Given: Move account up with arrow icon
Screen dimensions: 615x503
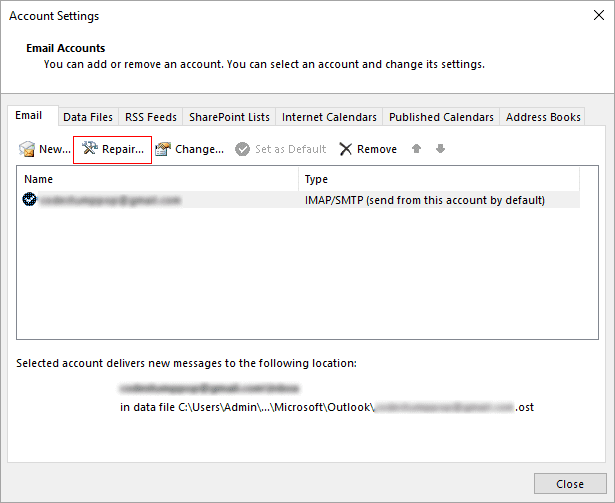Looking at the screenshot, I should coord(417,149).
